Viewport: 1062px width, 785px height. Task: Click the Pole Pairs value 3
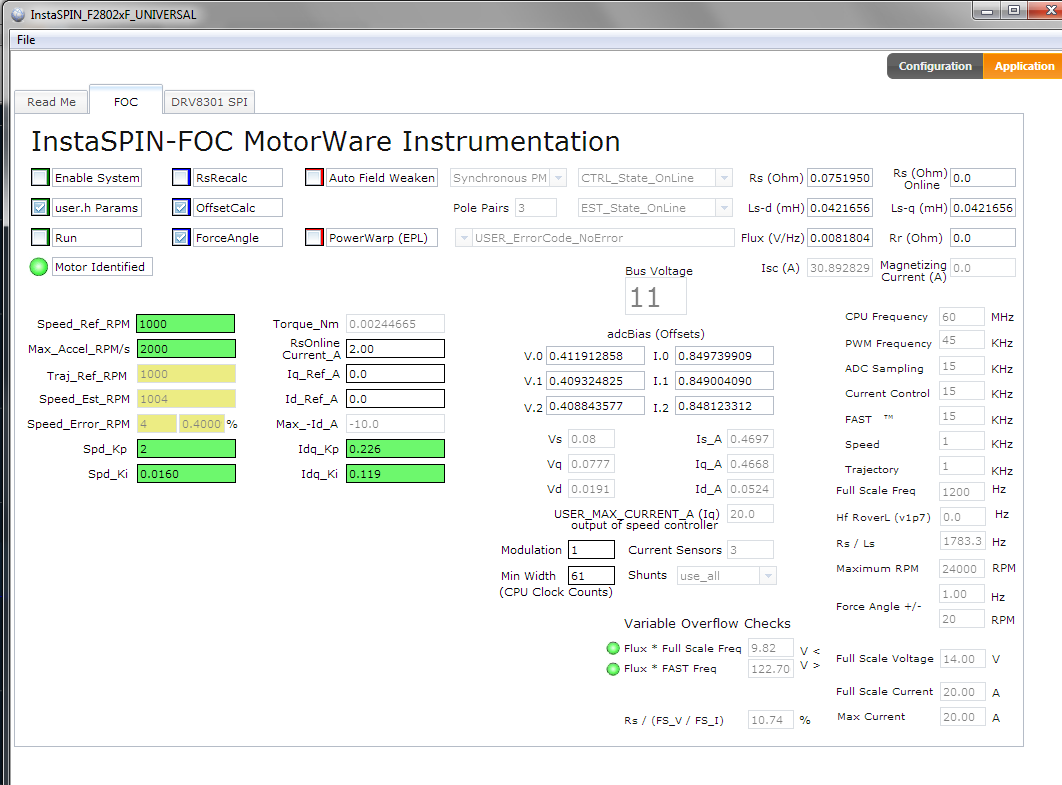(x=536, y=208)
